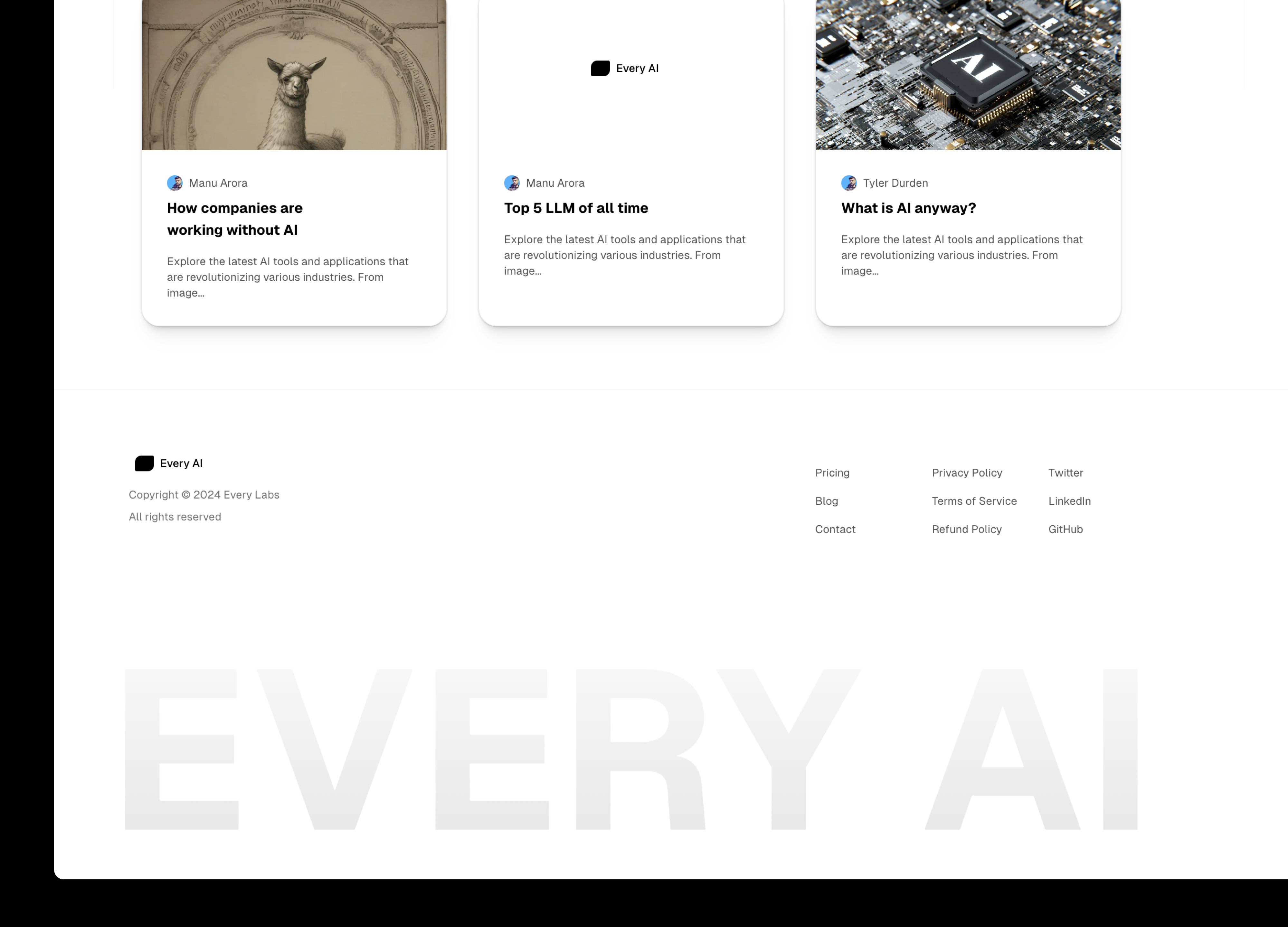This screenshot has height=927, width=1288.
Task: Open the article 'What is AI anyway?'
Action: pyautogui.click(x=908, y=208)
